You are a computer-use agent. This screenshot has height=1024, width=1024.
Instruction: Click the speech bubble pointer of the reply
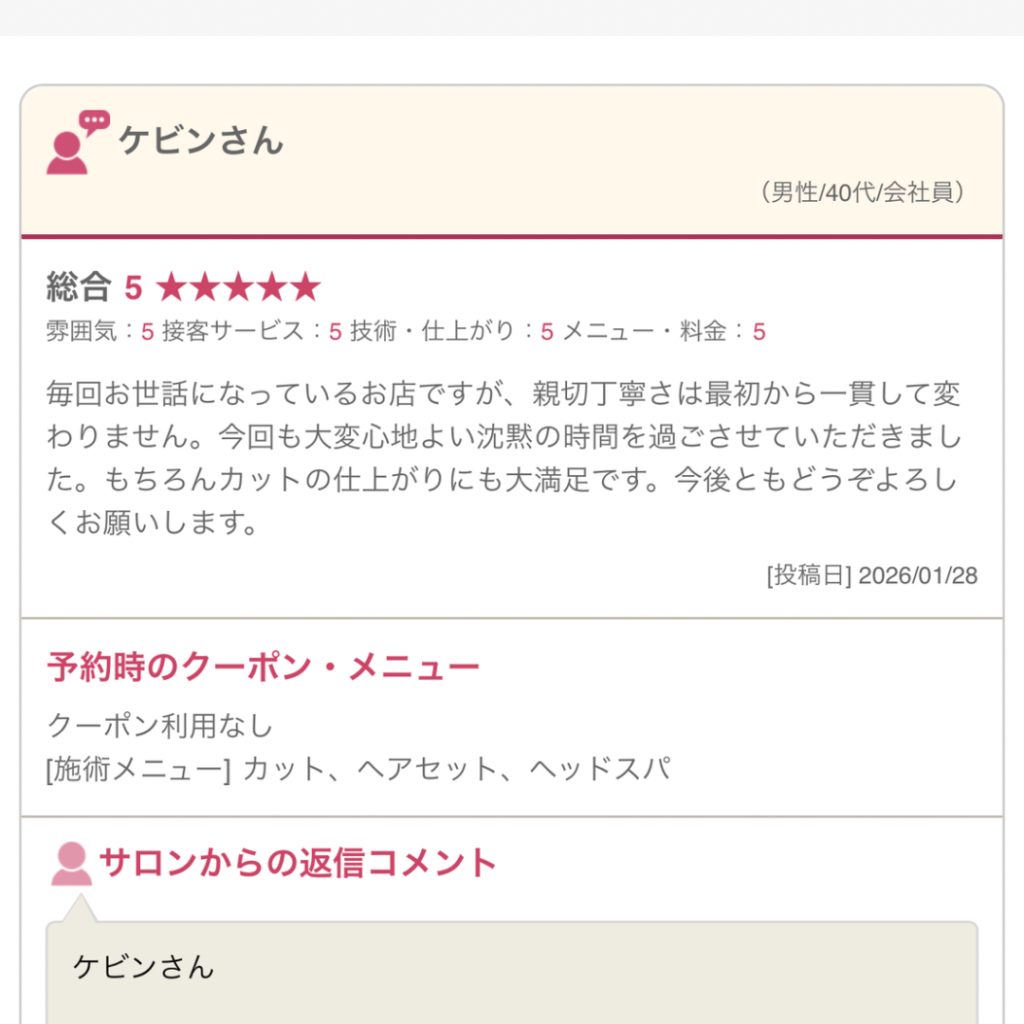coord(80,909)
